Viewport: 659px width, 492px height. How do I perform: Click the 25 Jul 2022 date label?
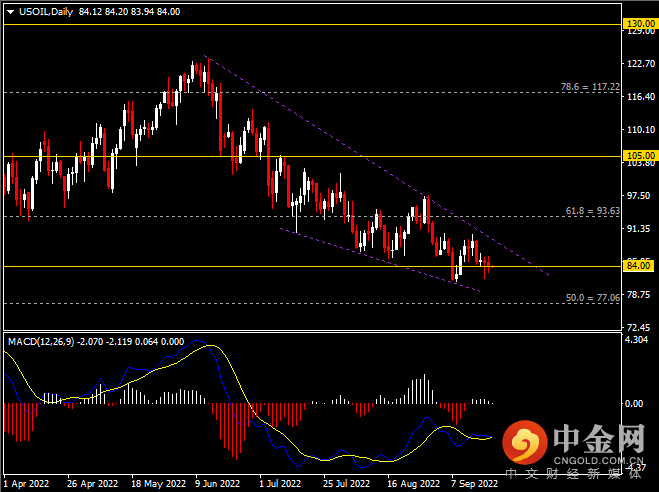pyautogui.click(x=347, y=484)
